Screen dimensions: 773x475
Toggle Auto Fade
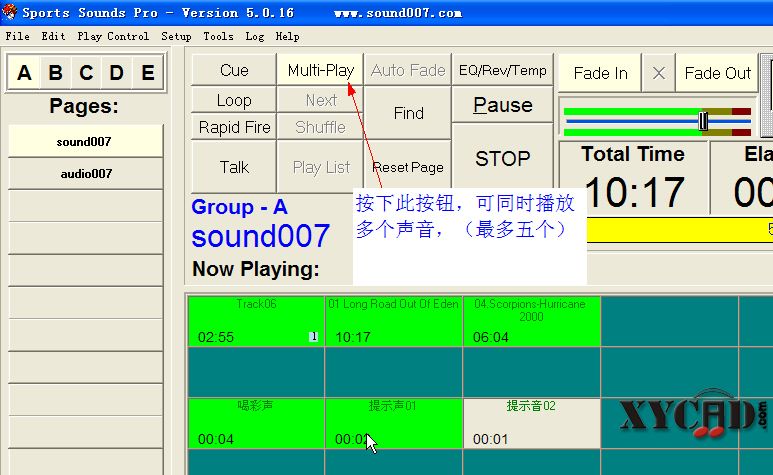click(408, 70)
